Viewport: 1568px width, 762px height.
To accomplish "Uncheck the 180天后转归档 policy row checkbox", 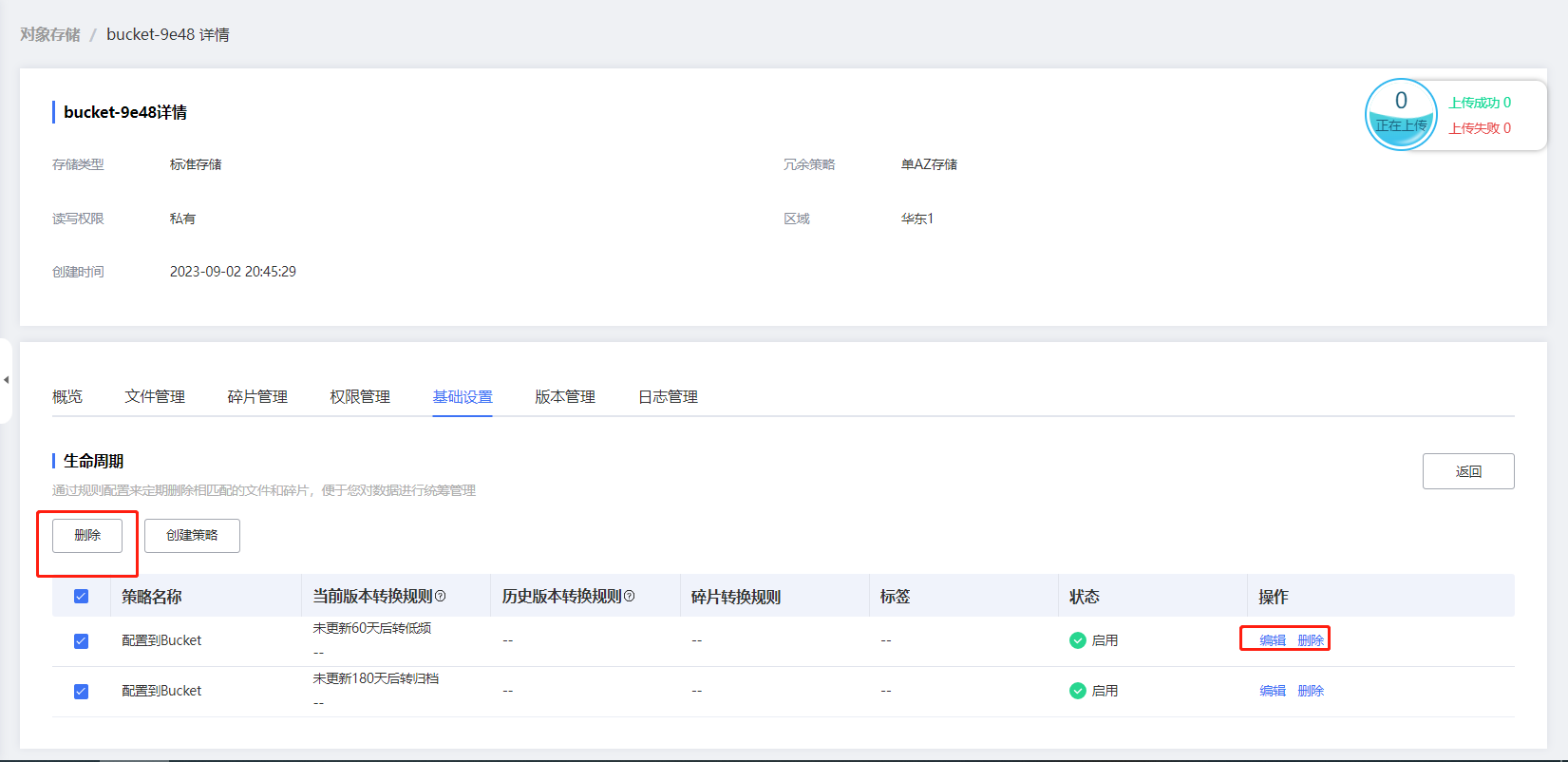I will (x=82, y=692).
